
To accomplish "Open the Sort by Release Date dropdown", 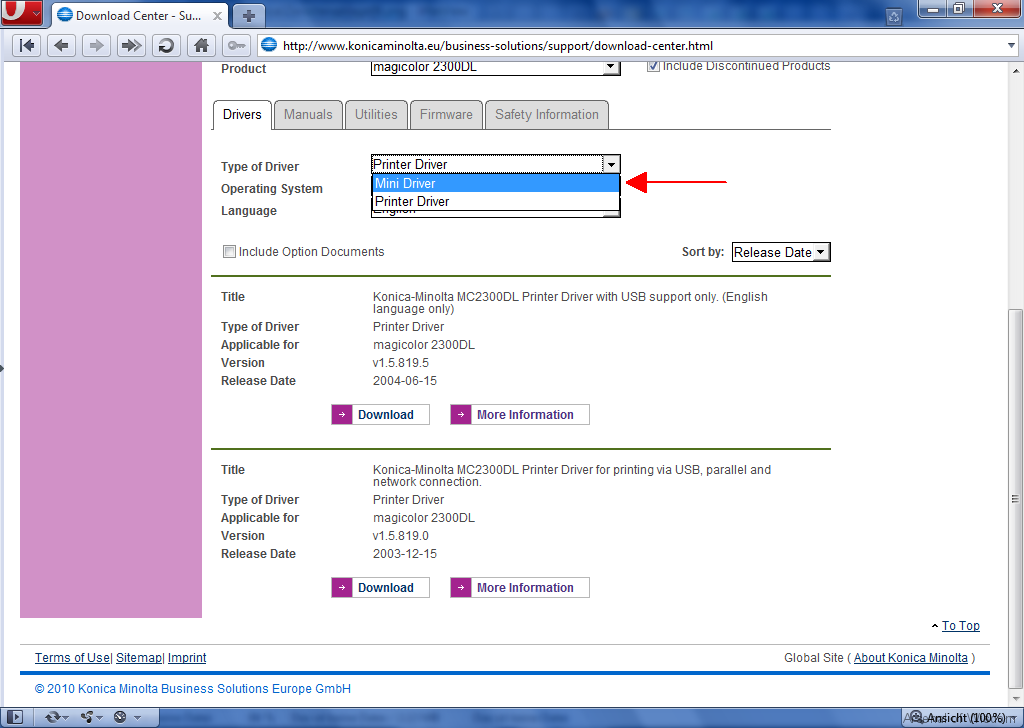I will (781, 252).
